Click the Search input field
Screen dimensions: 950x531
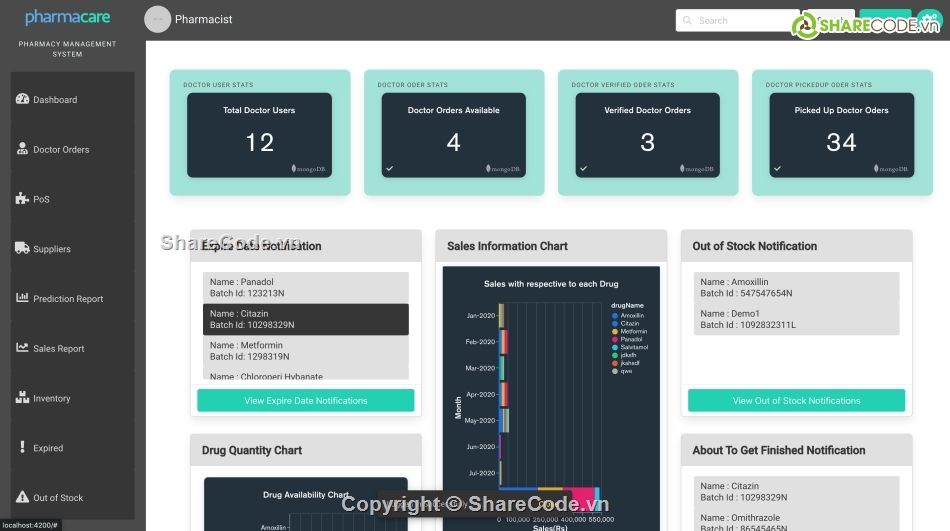(x=740, y=20)
